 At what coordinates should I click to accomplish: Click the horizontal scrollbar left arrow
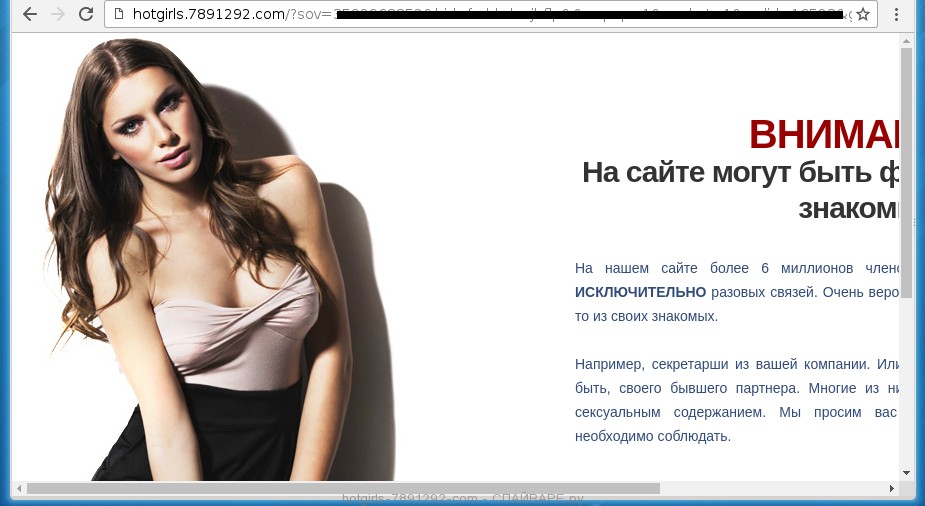[x=18, y=488]
